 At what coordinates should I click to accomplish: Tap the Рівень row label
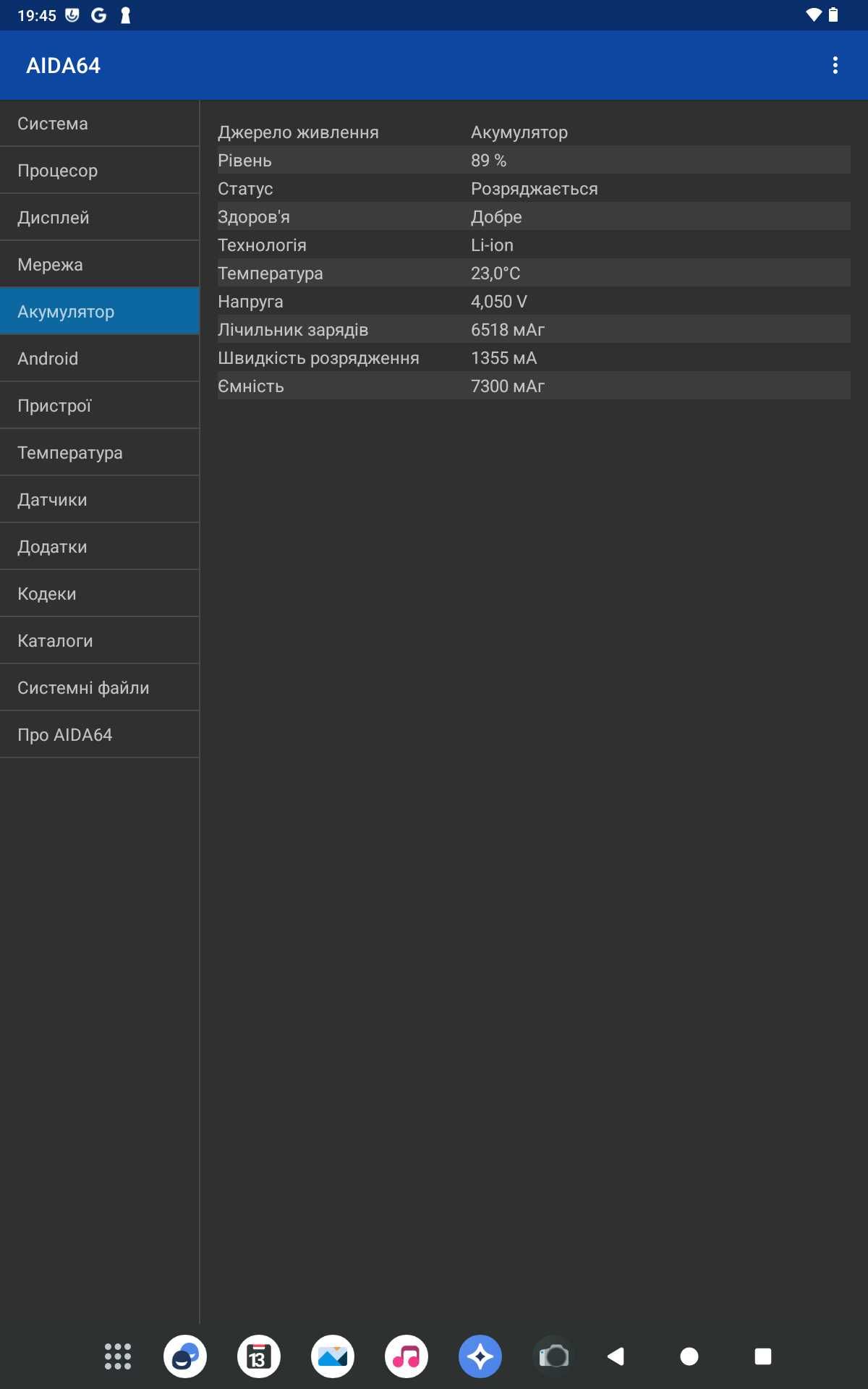tap(244, 161)
